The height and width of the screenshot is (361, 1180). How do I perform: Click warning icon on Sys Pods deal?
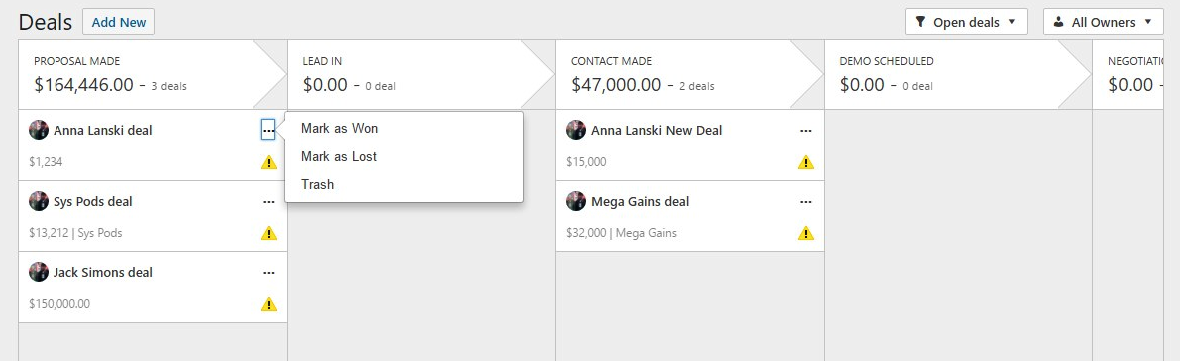click(x=269, y=233)
